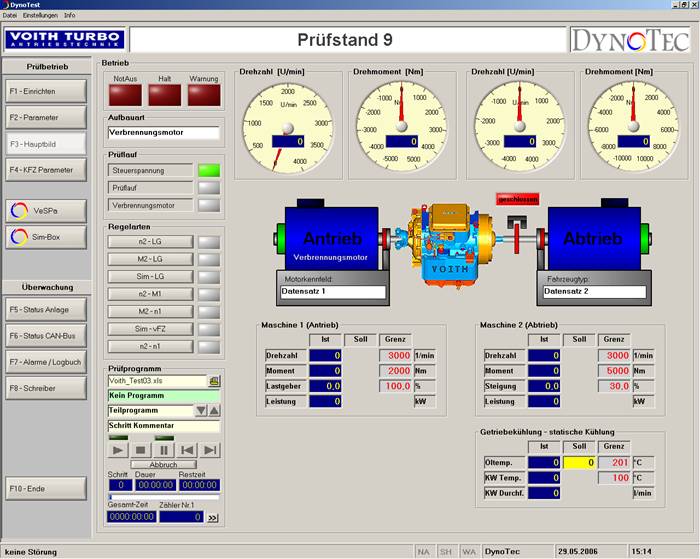
Task: Click Teilprogramm down arrow
Action: pyautogui.click(x=200, y=411)
